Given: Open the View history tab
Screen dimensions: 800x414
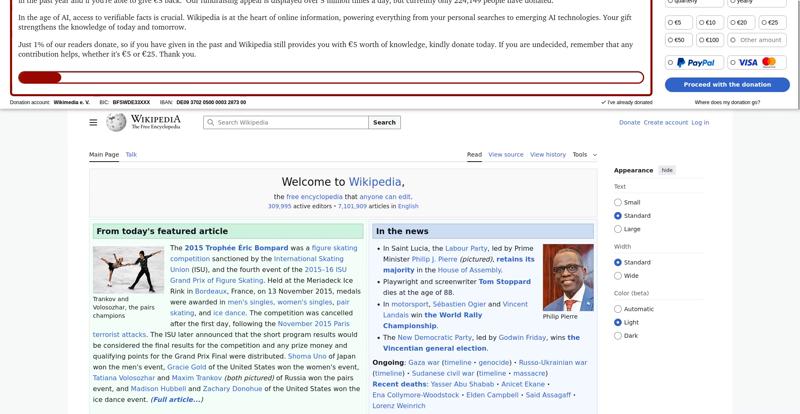Looking at the screenshot, I should 547,155.
